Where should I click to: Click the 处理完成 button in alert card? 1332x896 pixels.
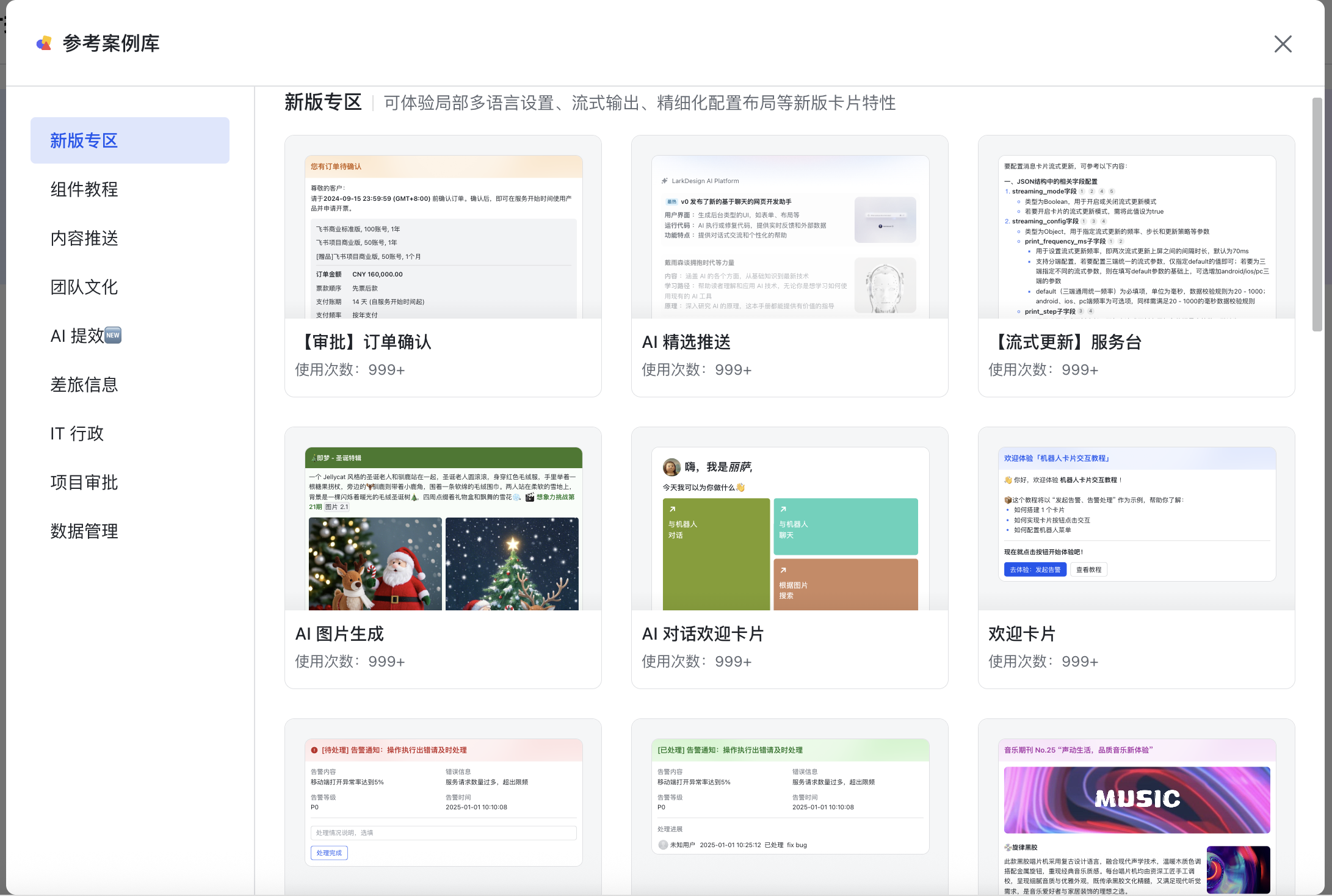coord(329,853)
